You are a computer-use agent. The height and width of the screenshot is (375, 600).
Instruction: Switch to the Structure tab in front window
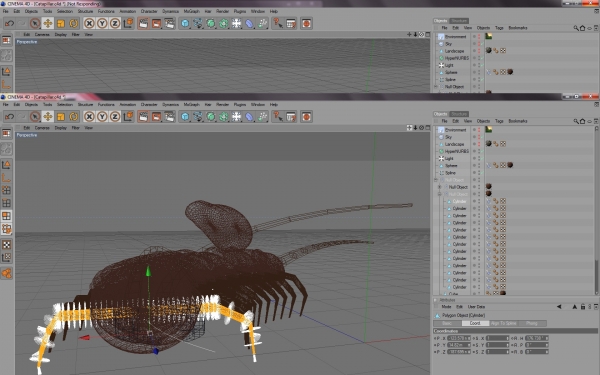(459, 114)
